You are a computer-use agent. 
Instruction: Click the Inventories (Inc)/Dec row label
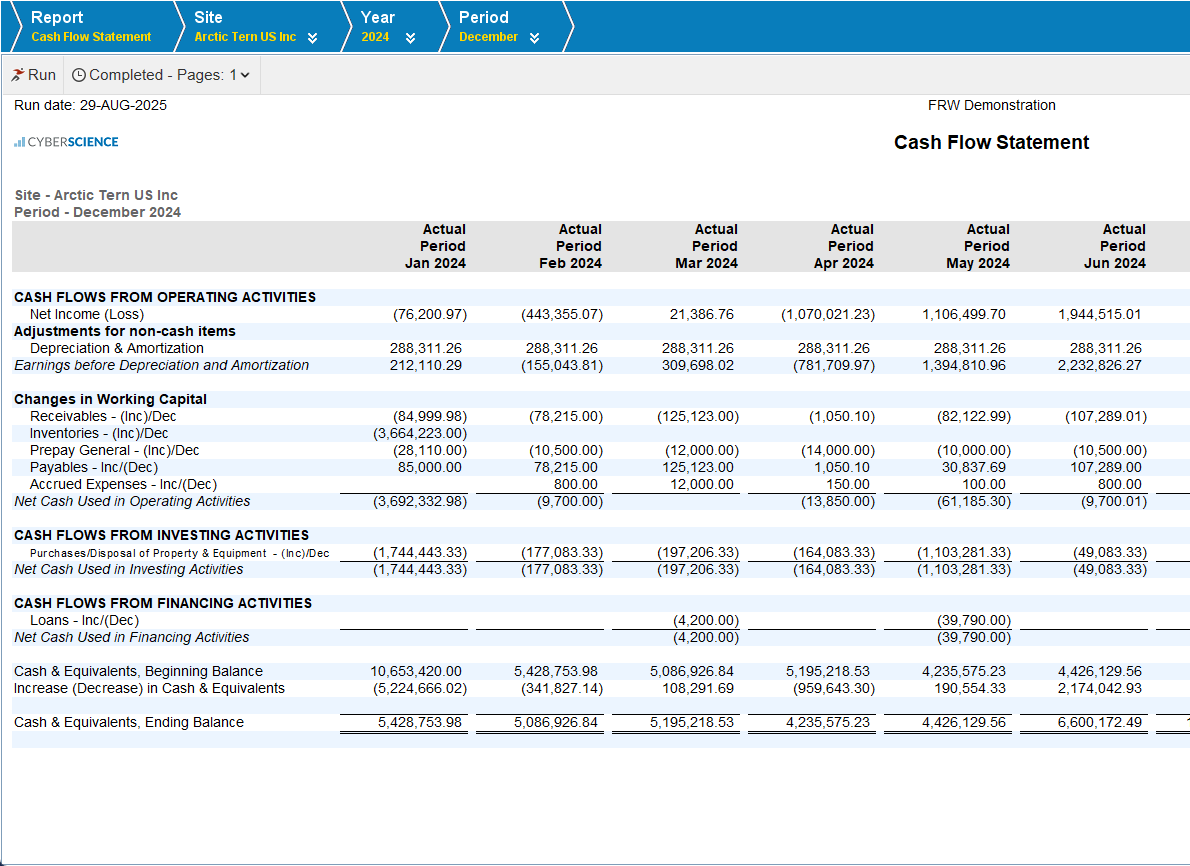[x=99, y=433]
